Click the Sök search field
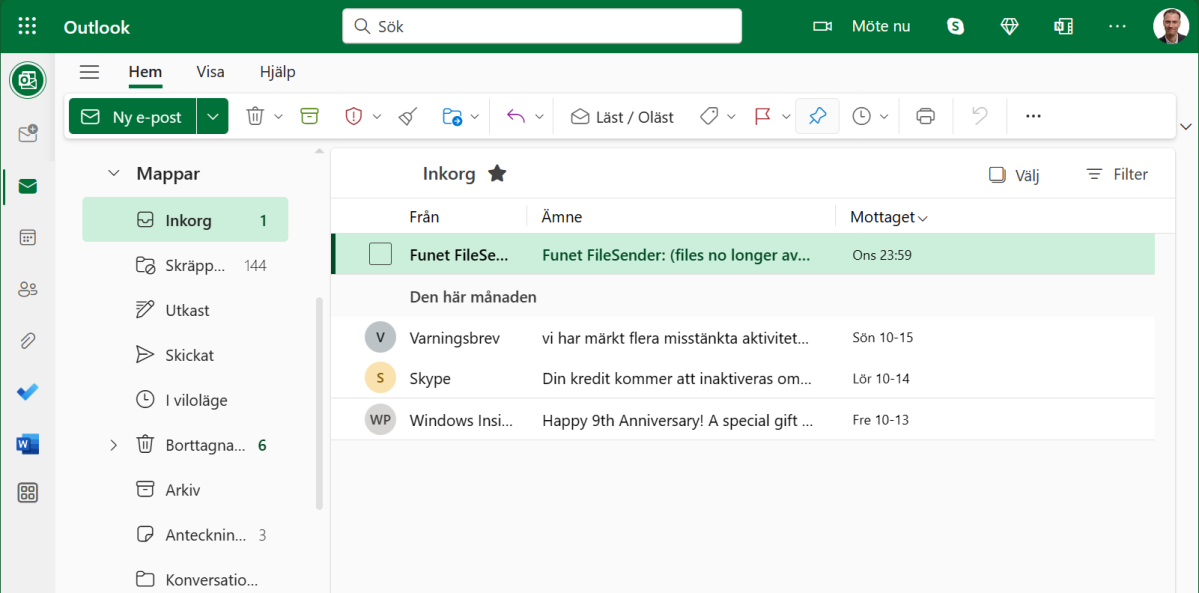Image resolution: width=1199 pixels, height=593 pixels. point(542,27)
